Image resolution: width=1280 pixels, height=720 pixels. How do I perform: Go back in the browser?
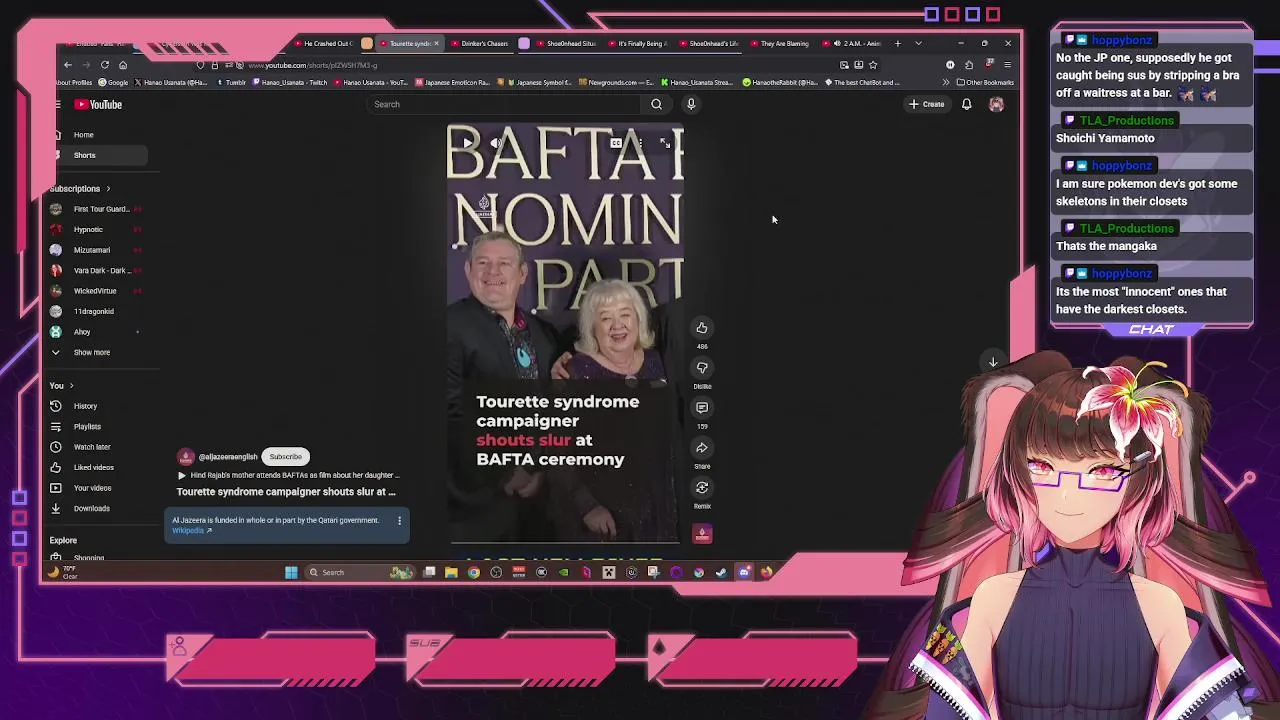(68, 65)
